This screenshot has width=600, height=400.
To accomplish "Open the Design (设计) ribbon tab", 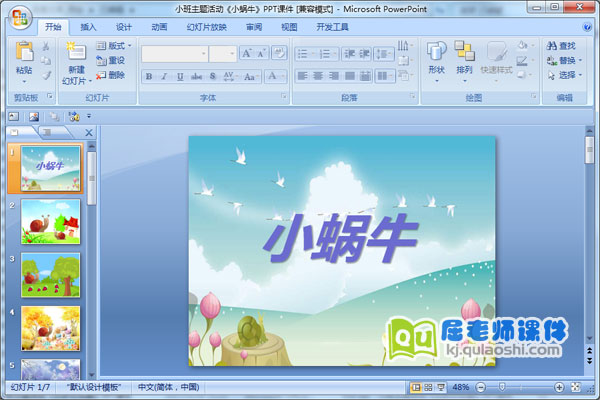I will pos(124,27).
